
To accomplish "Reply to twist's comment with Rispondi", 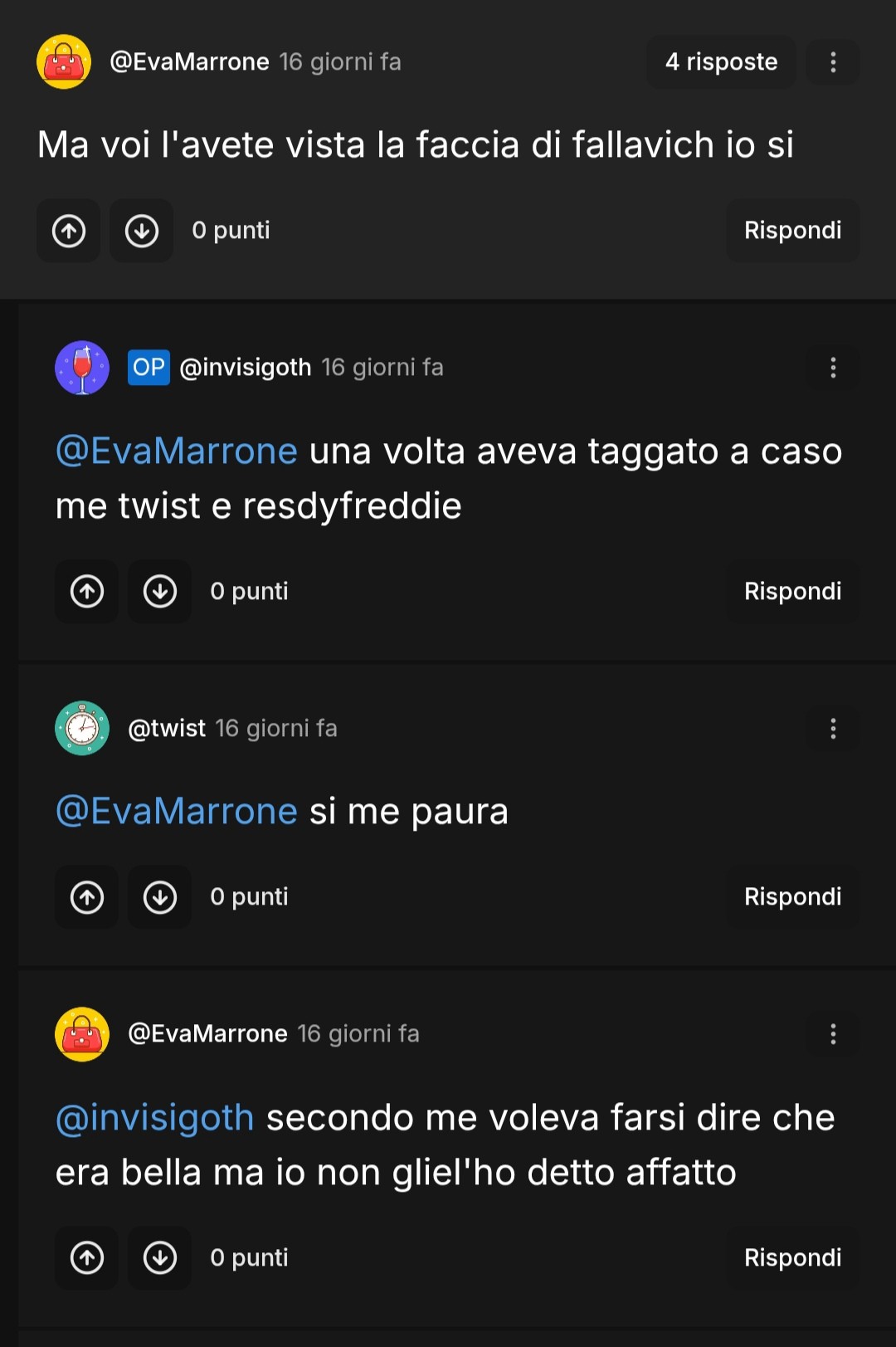I will [792, 897].
